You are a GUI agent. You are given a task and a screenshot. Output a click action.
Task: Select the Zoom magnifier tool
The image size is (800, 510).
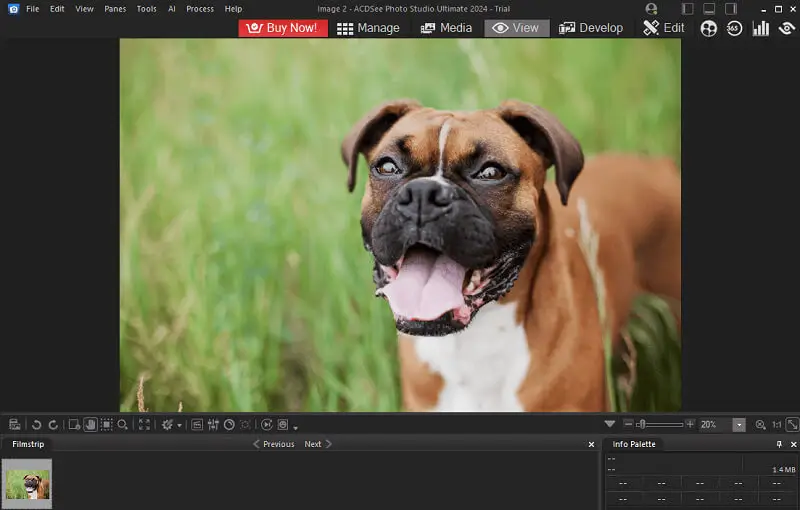(x=123, y=425)
